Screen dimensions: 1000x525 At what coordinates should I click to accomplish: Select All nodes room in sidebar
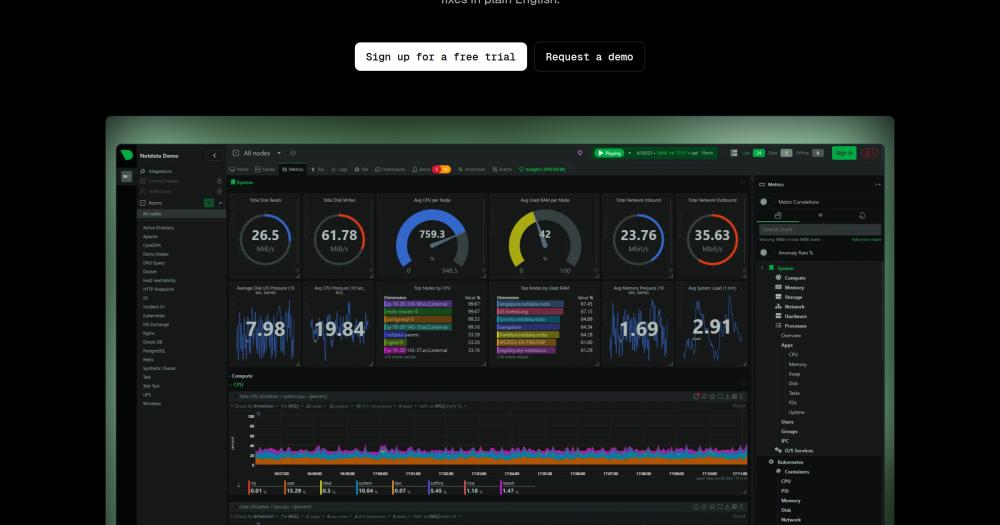pos(182,214)
